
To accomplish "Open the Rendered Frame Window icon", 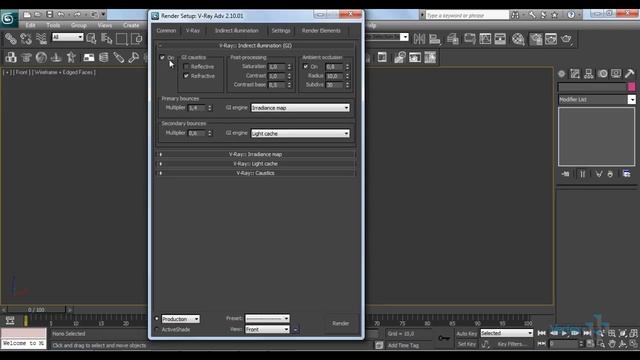I will click(551, 39).
